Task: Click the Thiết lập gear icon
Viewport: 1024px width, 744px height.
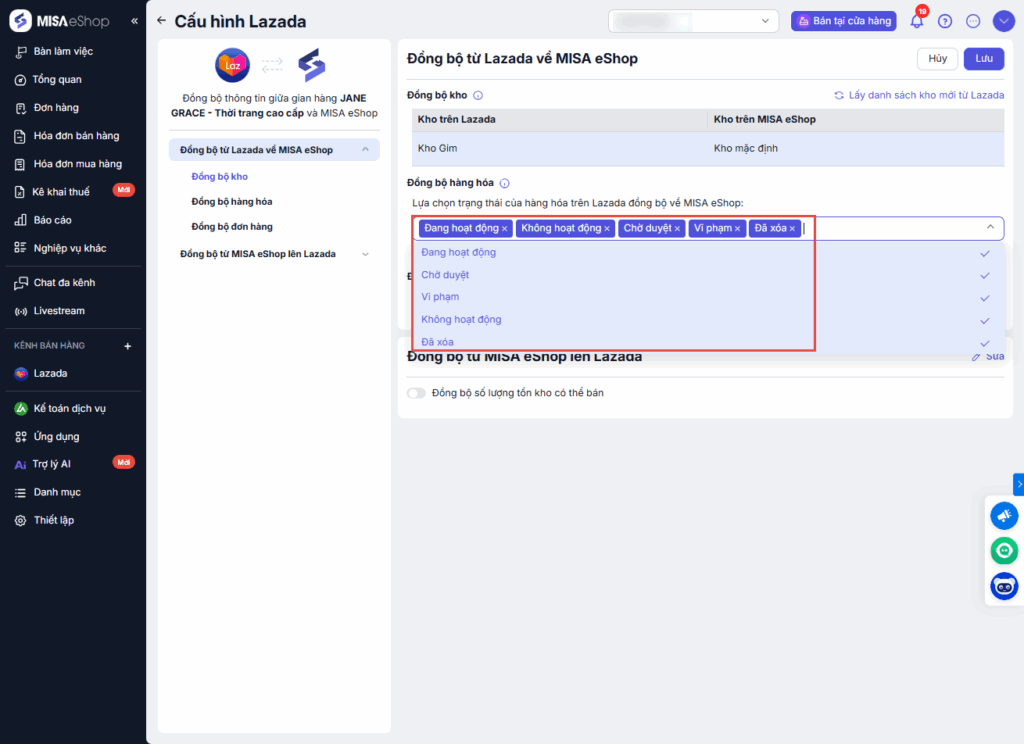Action: point(21,521)
